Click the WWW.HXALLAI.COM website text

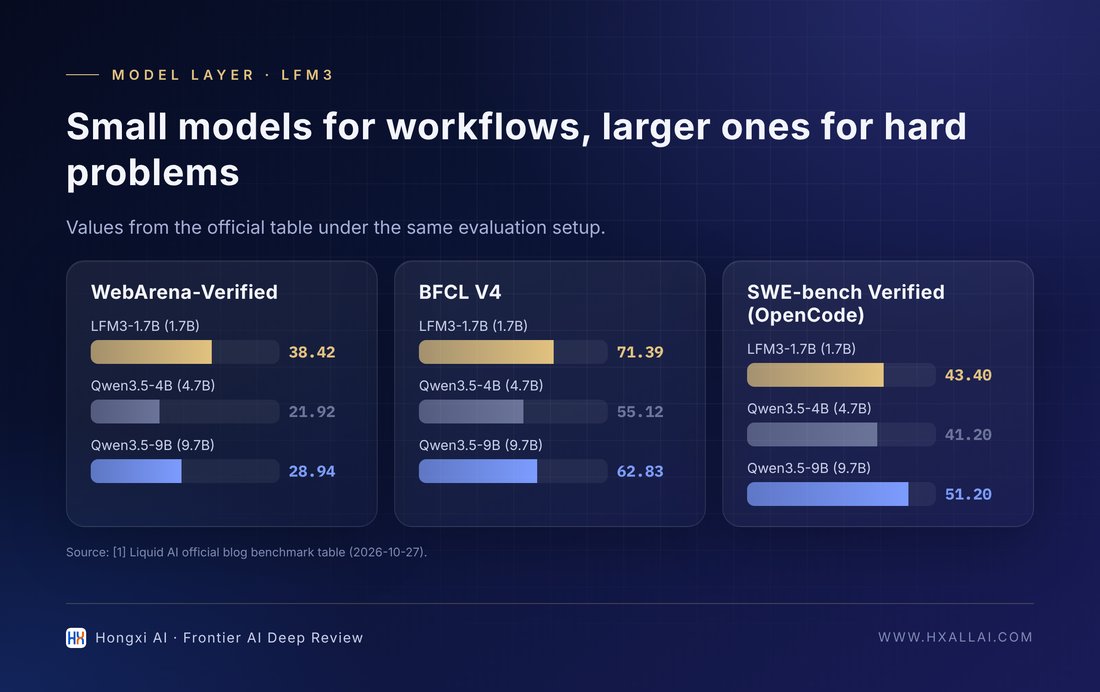point(955,637)
